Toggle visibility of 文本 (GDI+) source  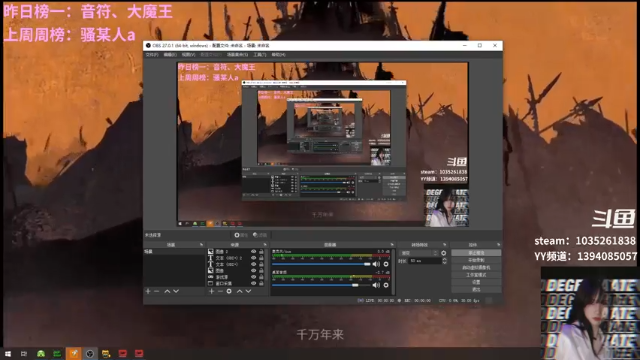[x=253, y=264]
